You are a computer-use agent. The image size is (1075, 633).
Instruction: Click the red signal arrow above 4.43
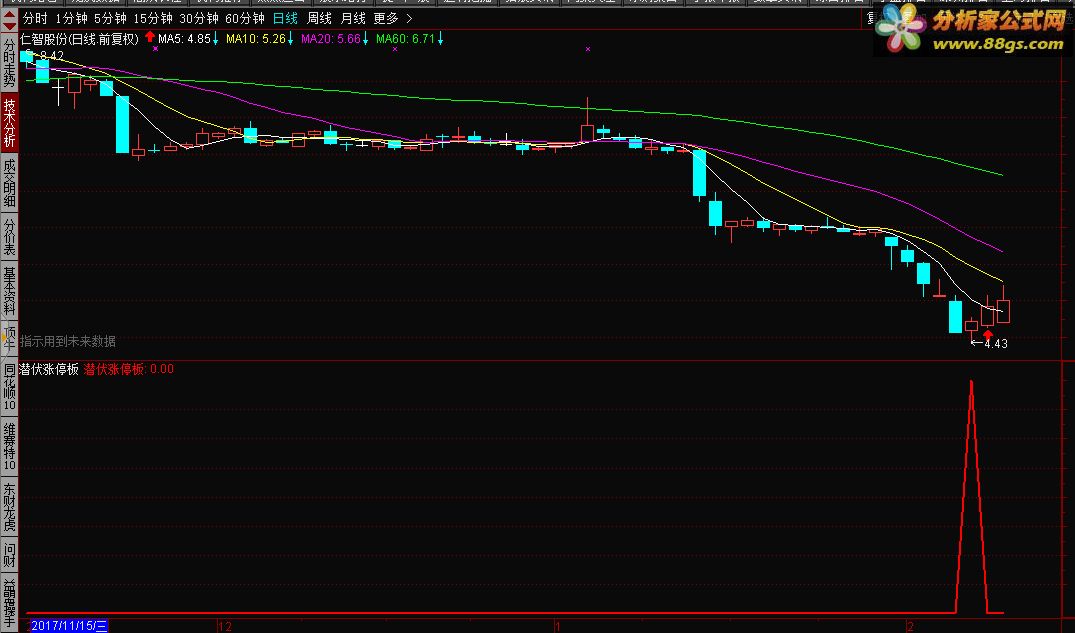[x=987, y=334]
